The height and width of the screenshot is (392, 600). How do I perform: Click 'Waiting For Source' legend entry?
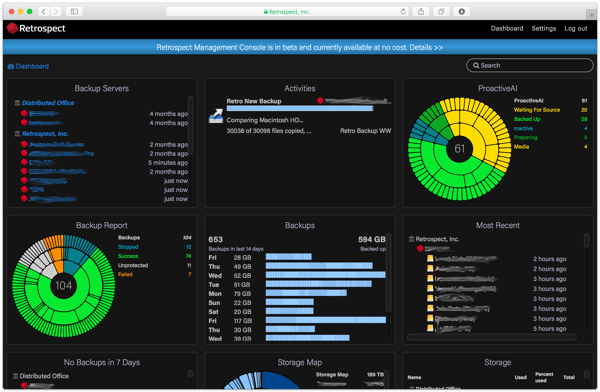[x=536, y=110]
